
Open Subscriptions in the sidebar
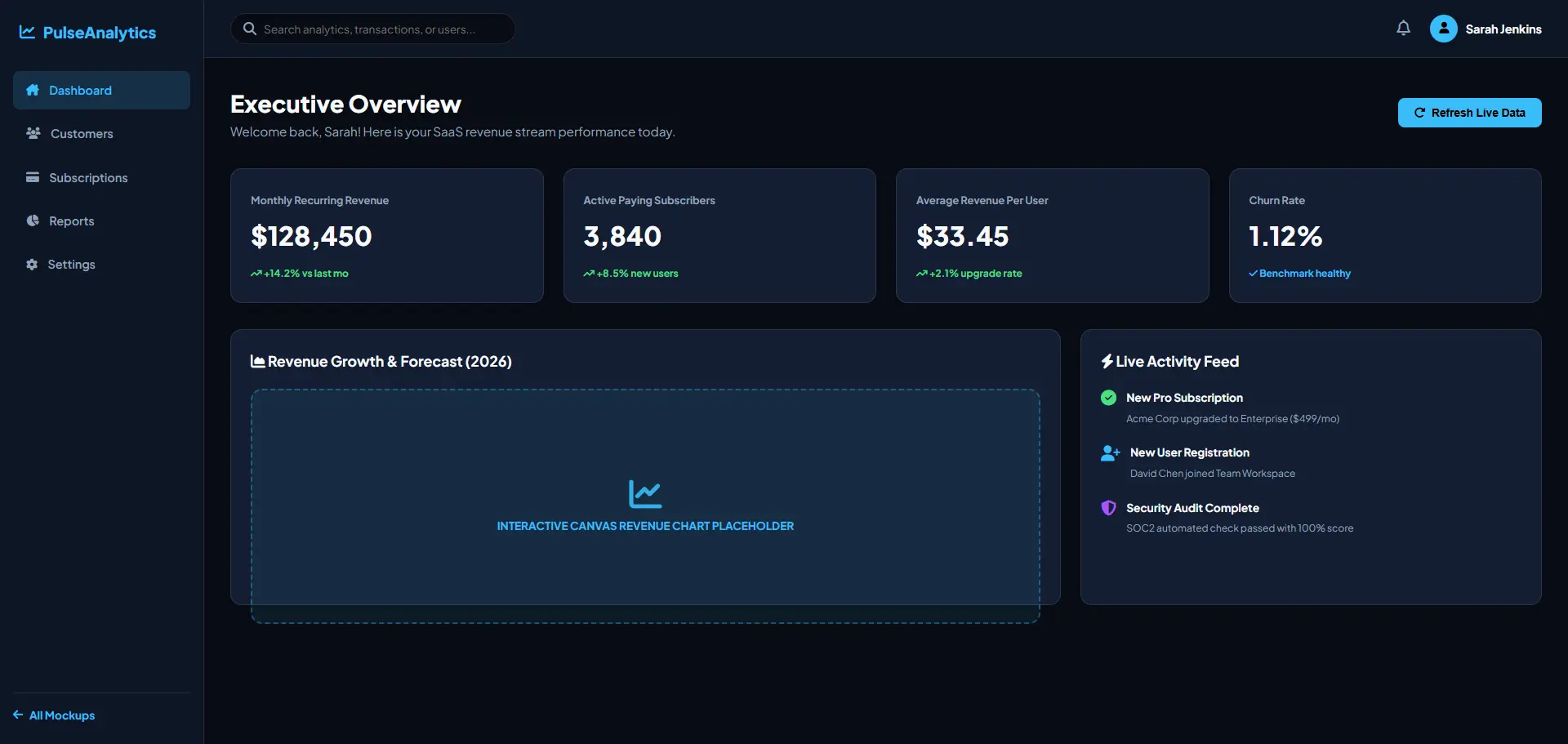101,177
